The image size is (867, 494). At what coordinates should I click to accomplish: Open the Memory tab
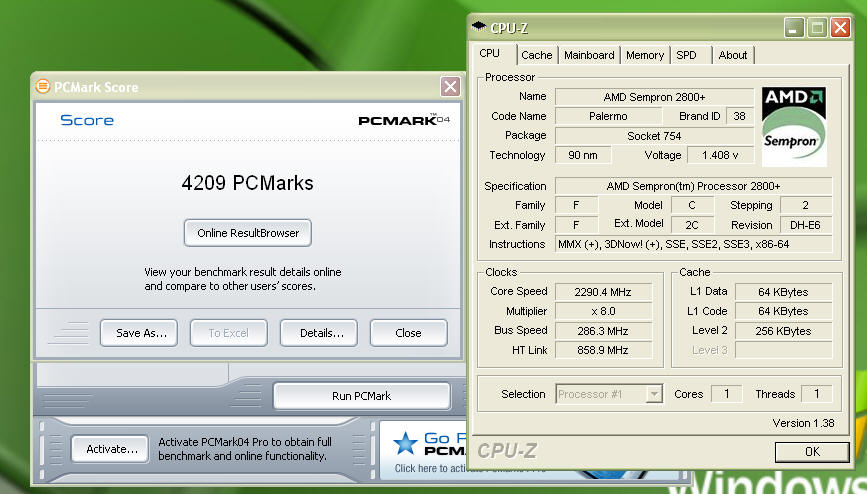pyautogui.click(x=645, y=55)
